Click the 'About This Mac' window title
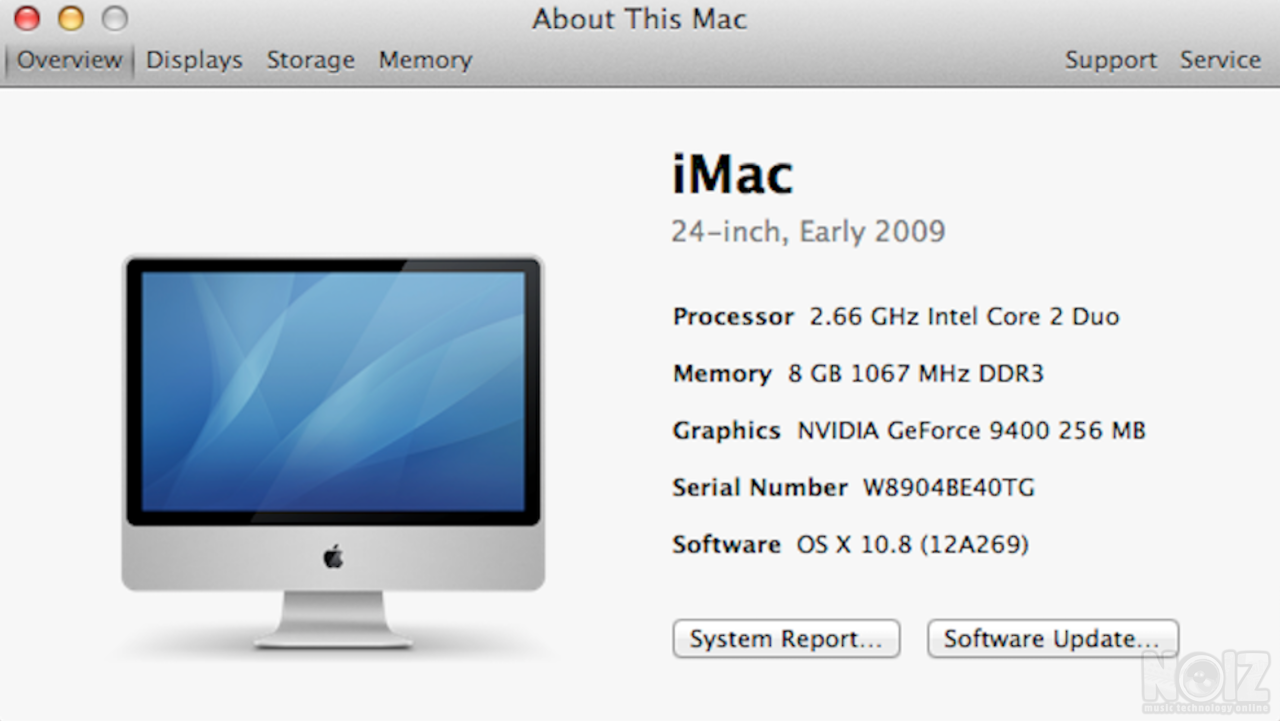 pyautogui.click(x=640, y=18)
